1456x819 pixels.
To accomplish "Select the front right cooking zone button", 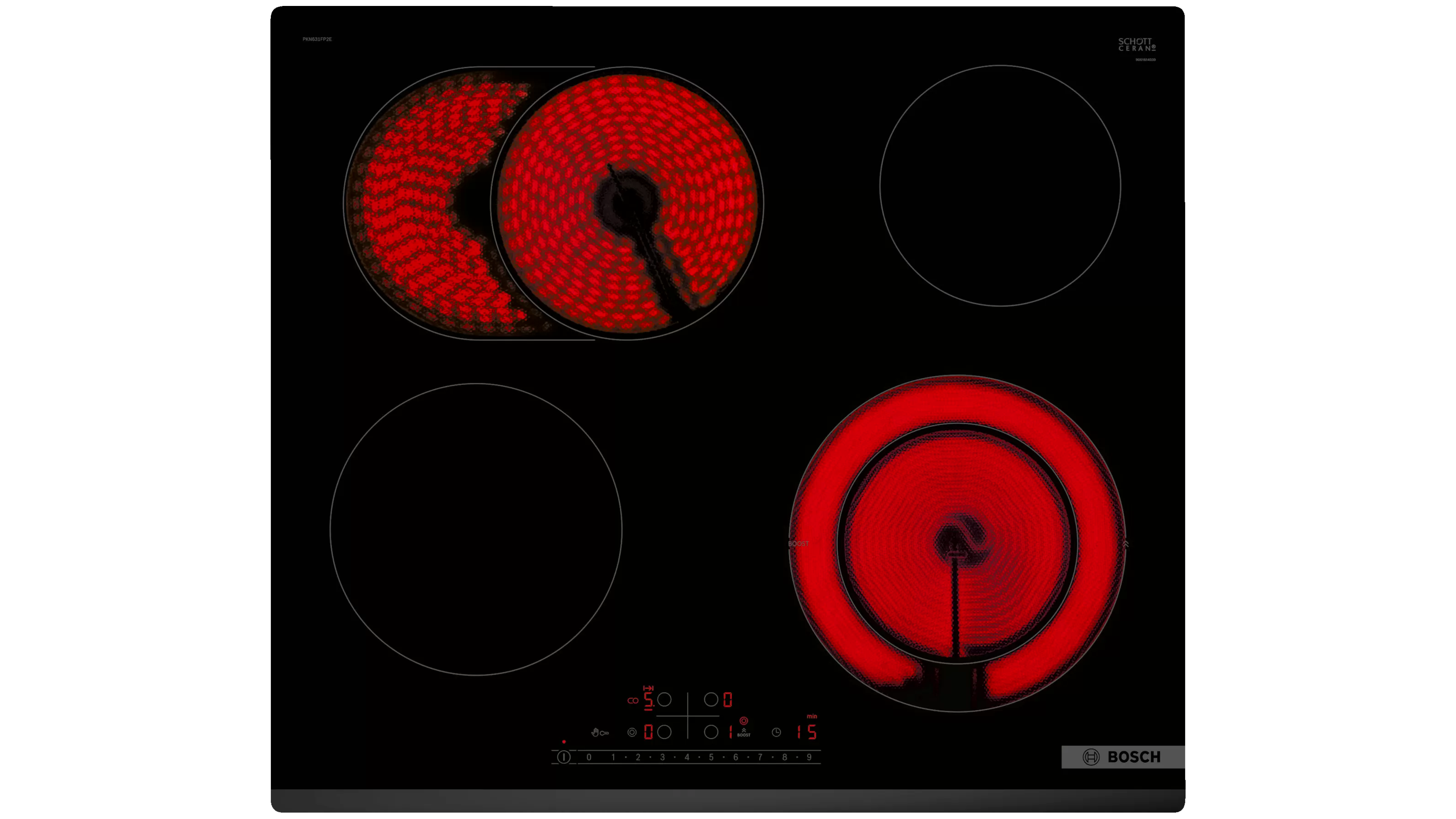I will tap(711, 732).
